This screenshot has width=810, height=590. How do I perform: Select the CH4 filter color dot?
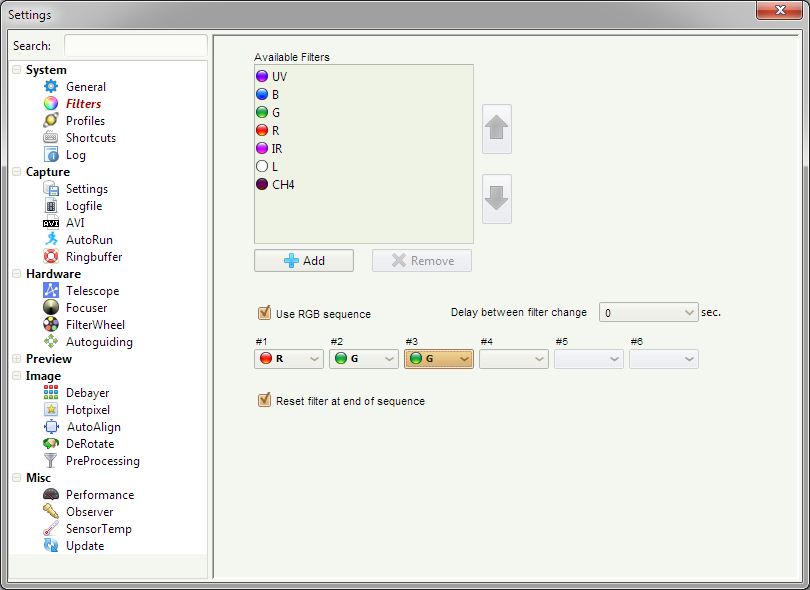(262, 184)
